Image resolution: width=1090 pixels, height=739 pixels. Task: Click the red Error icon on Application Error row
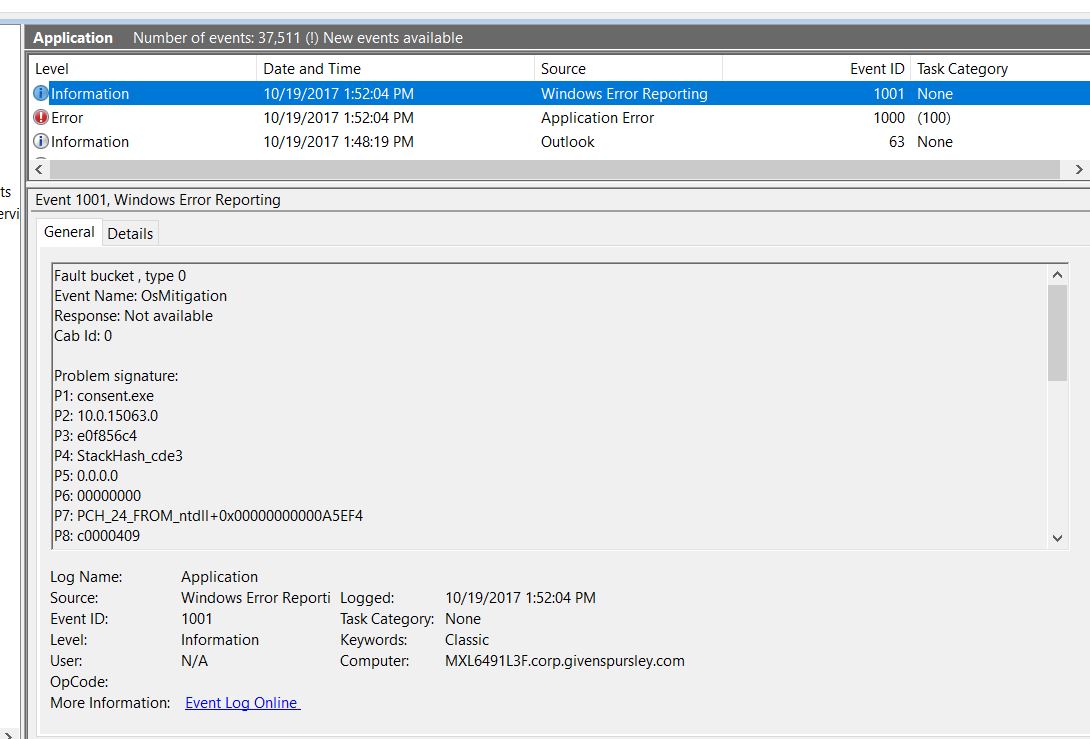pos(41,117)
